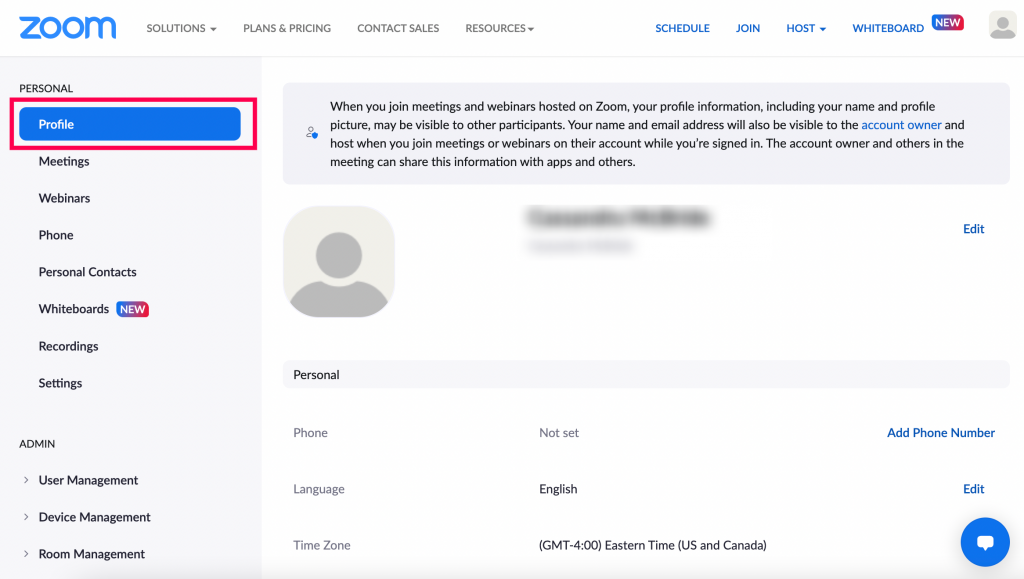The image size is (1024, 579).
Task: Click the Whiteboards NEW badge icon
Action: pos(133,309)
